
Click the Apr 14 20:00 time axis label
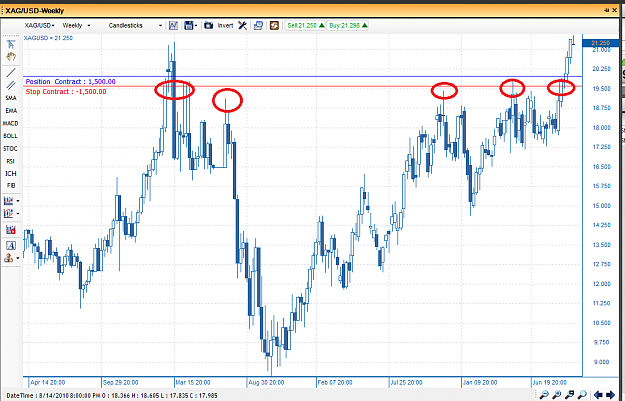(47, 383)
